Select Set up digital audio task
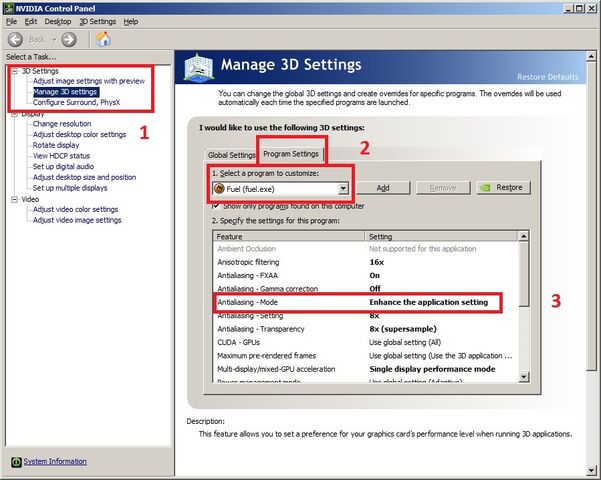601x480 pixels. [63, 166]
